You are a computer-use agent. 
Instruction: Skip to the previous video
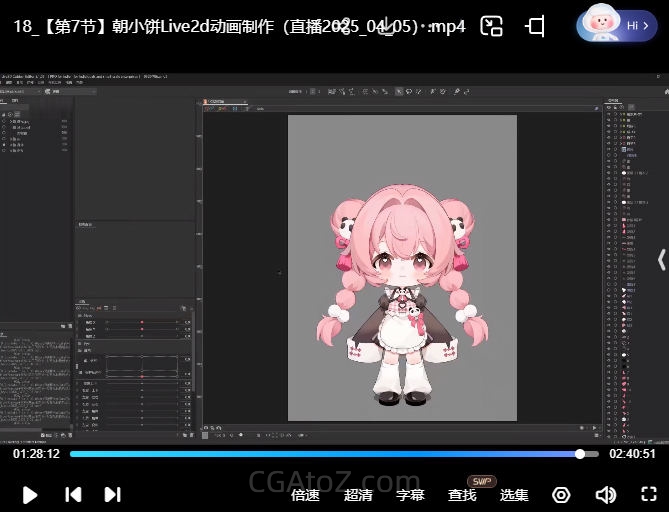coord(73,494)
